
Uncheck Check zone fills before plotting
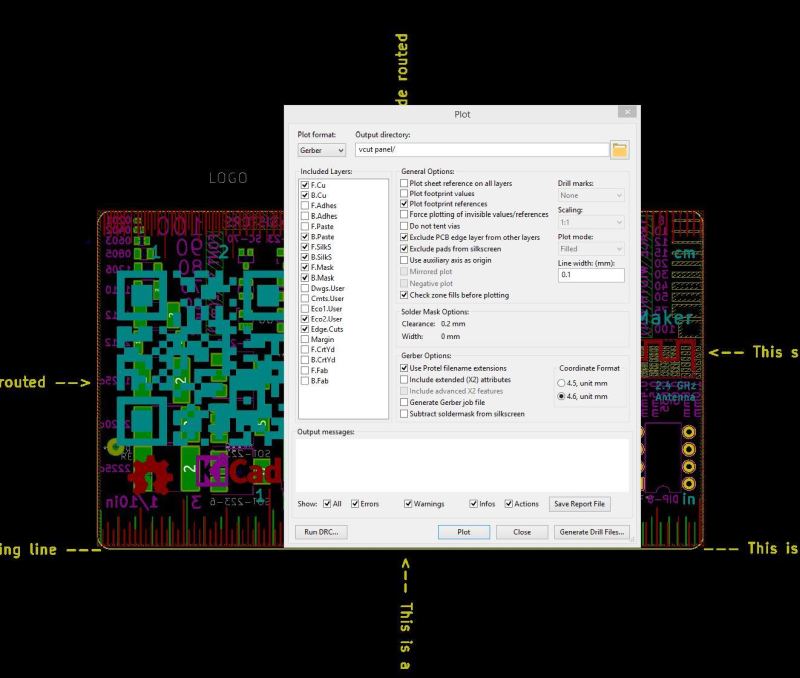tap(404, 295)
